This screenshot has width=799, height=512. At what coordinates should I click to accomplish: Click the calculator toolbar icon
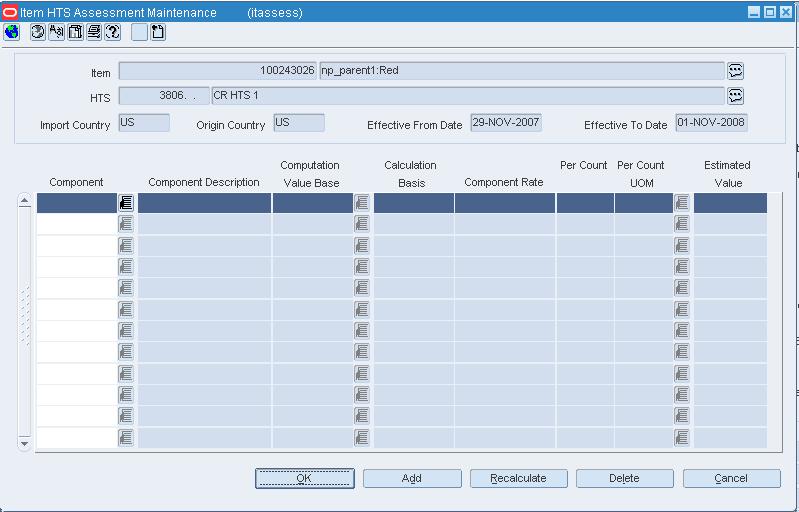point(75,32)
